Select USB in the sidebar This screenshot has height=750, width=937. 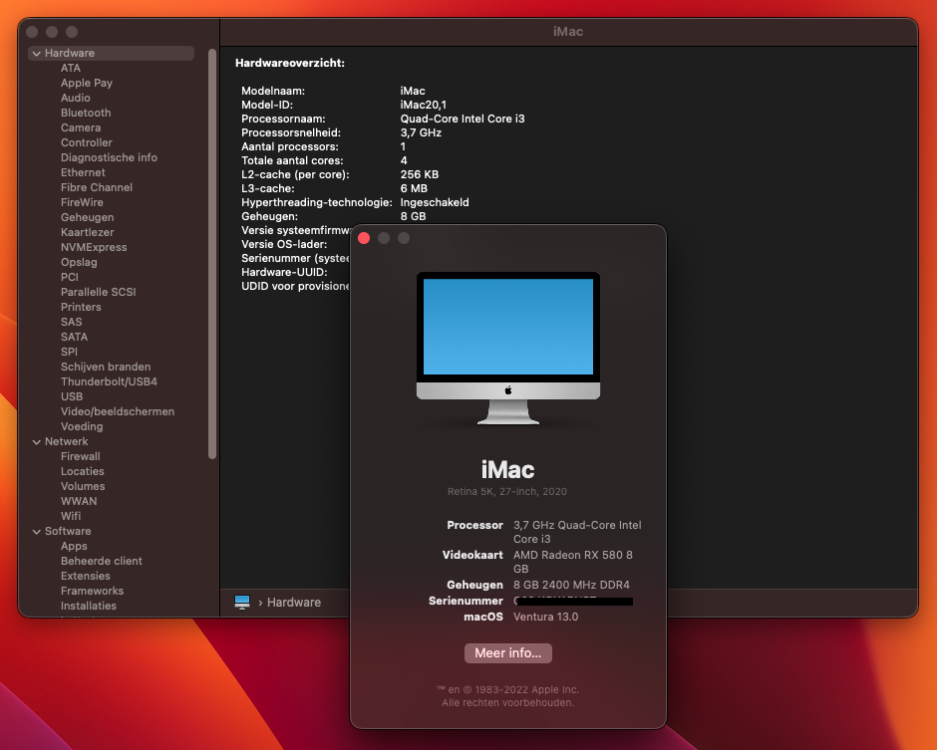coord(72,397)
